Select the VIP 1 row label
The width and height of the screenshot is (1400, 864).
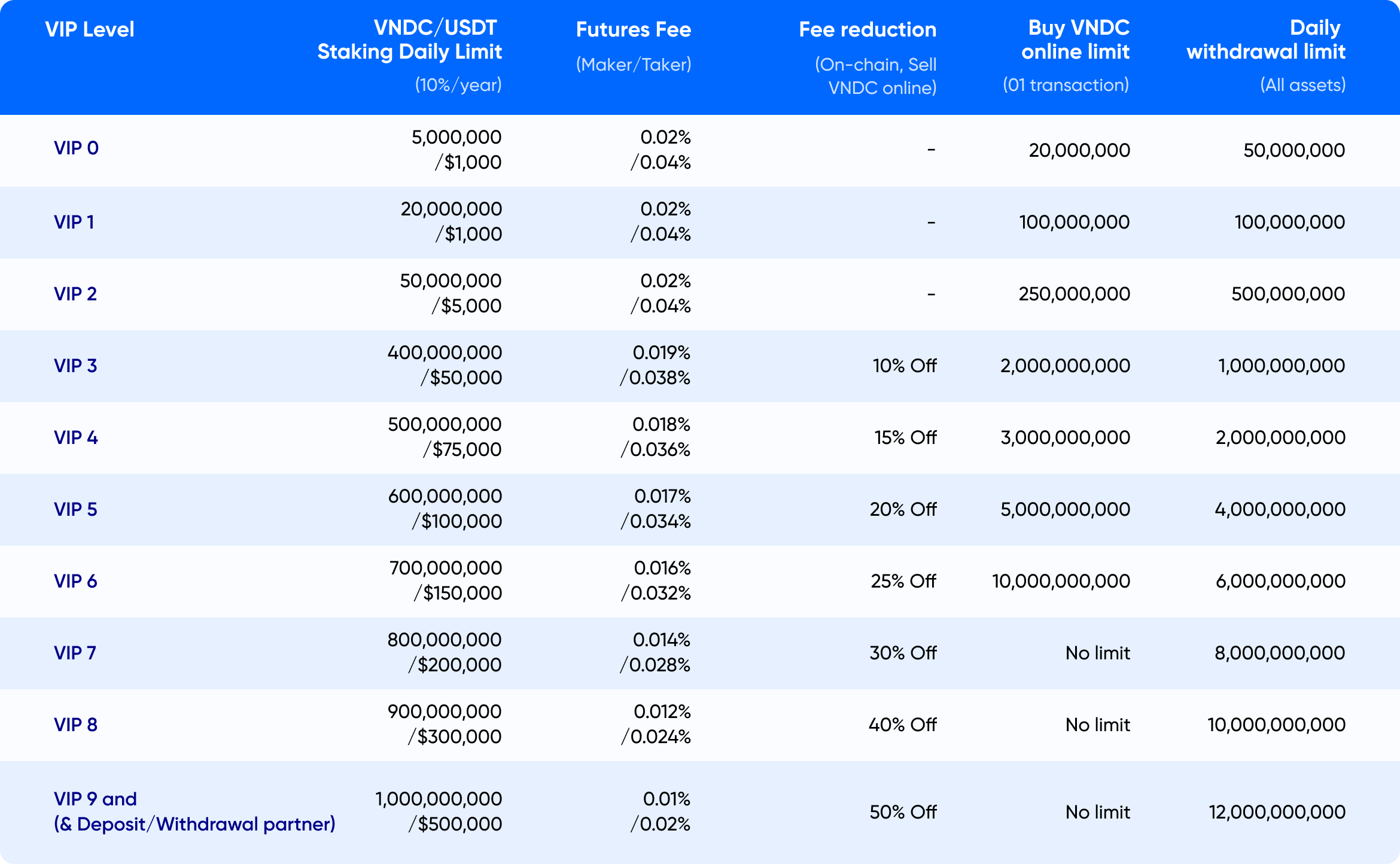tap(74, 222)
